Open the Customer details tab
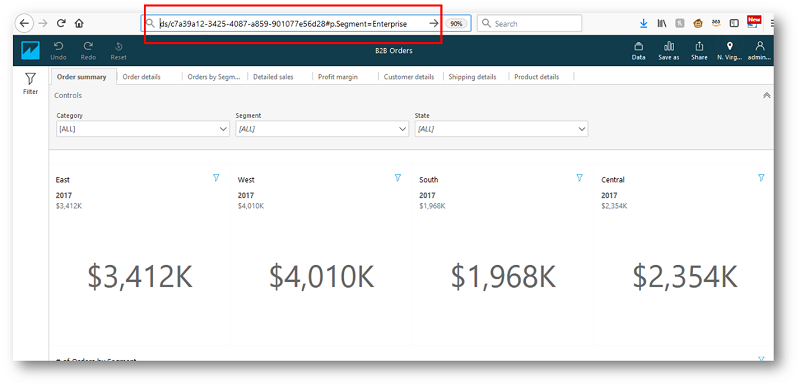This screenshot has width=800, height=387. (x=409, y=77)
